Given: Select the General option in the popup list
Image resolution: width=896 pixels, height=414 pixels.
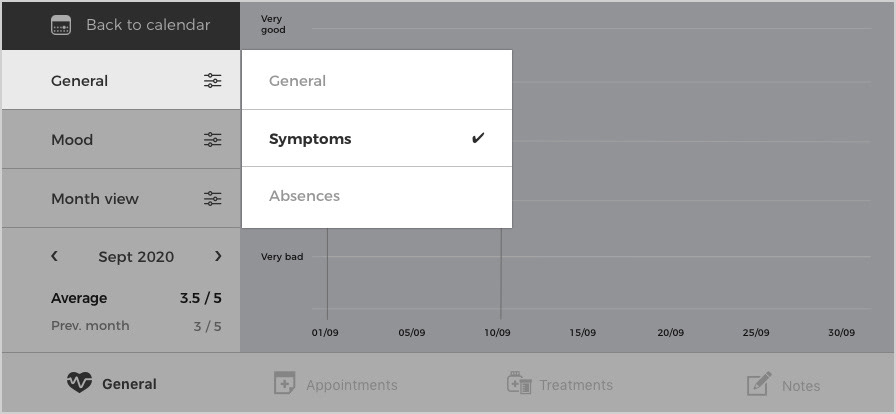Looking at the screenshot, I should click(377, 80).
